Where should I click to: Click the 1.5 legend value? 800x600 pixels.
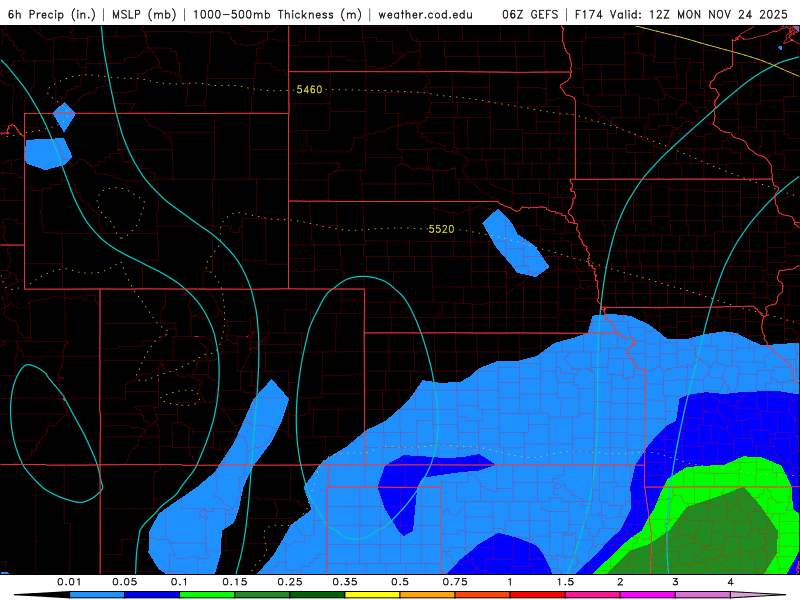tap(565, 582)
